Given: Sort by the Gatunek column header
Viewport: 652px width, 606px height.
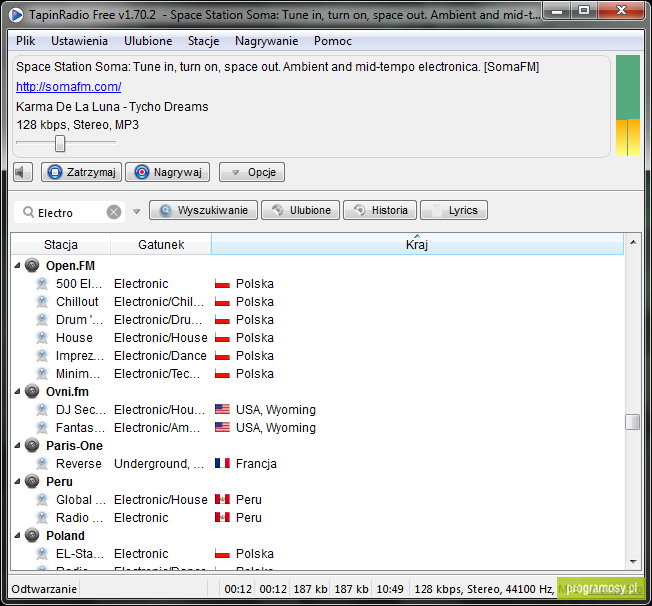Looking at the screenshot, I should (x=161, y=244).
